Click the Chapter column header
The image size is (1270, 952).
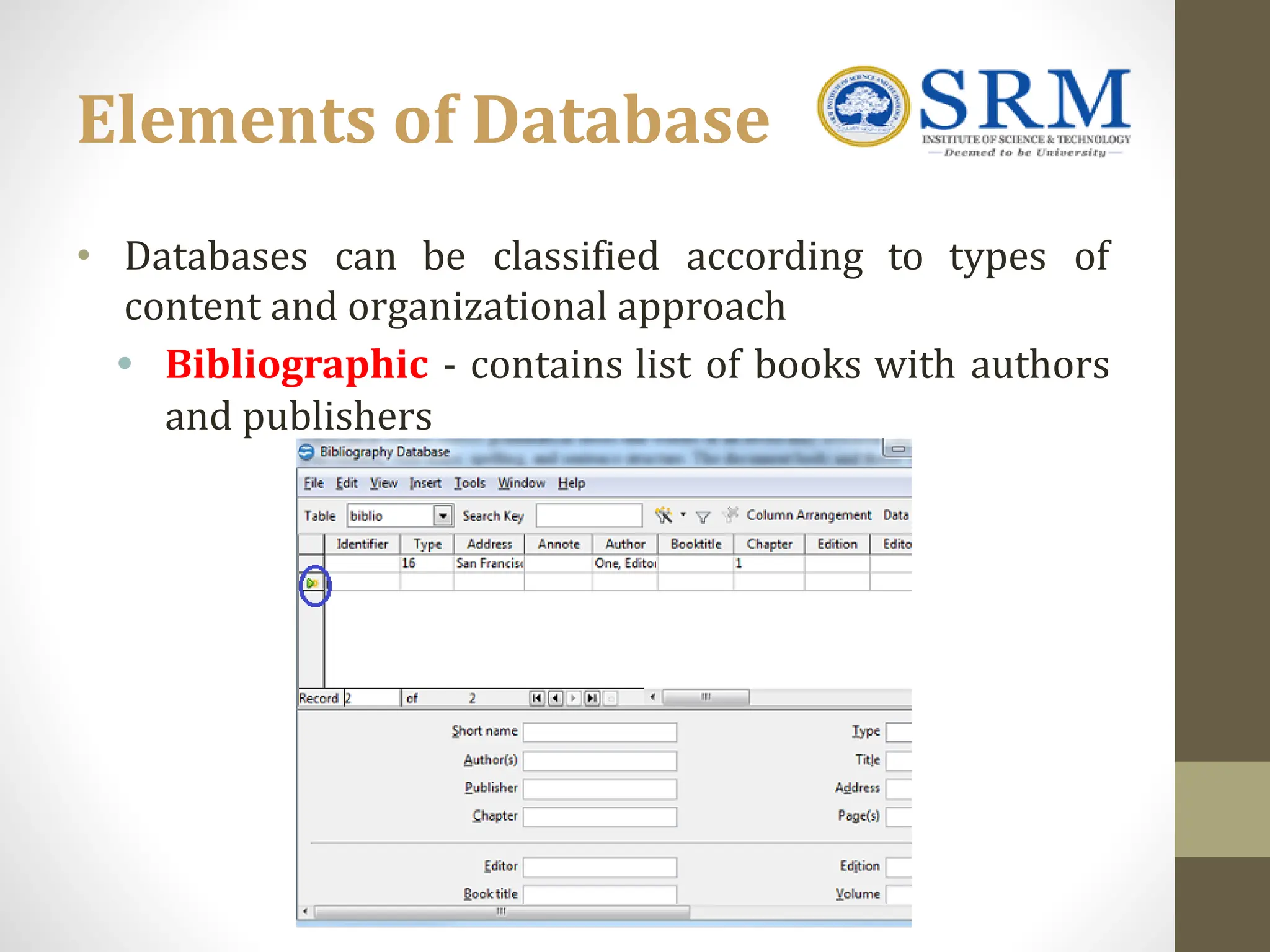pos(770,544)
